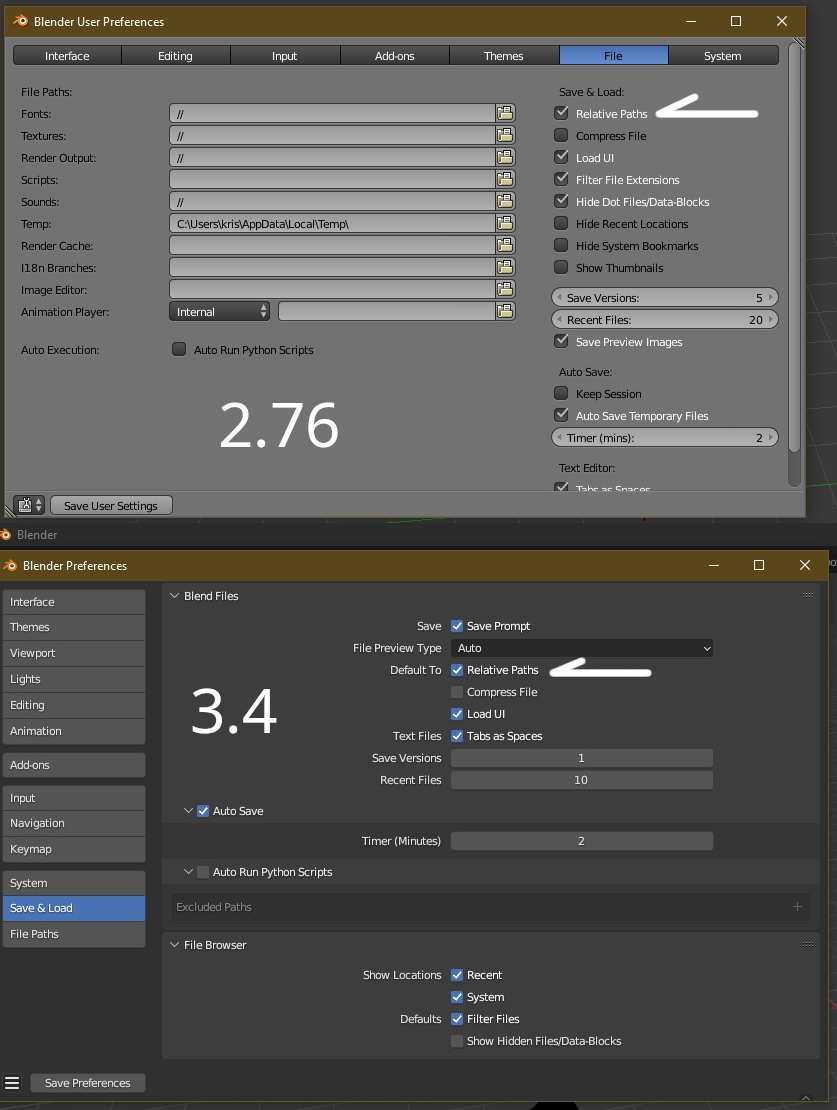Image resolution: width=837 pixels, height=1110 pixels.
Task: Click Save Versions value field in 3.4
Action: 581,757
